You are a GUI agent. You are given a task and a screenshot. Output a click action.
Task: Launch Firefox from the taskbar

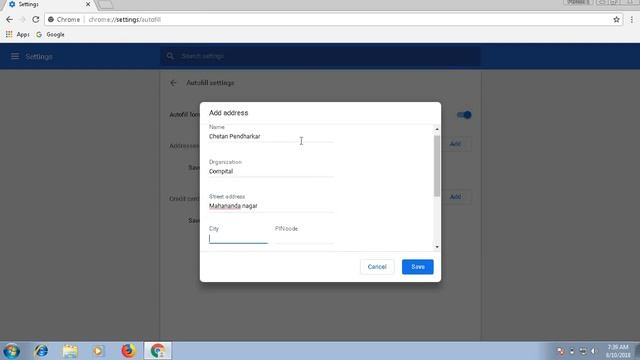pos(128,351)
